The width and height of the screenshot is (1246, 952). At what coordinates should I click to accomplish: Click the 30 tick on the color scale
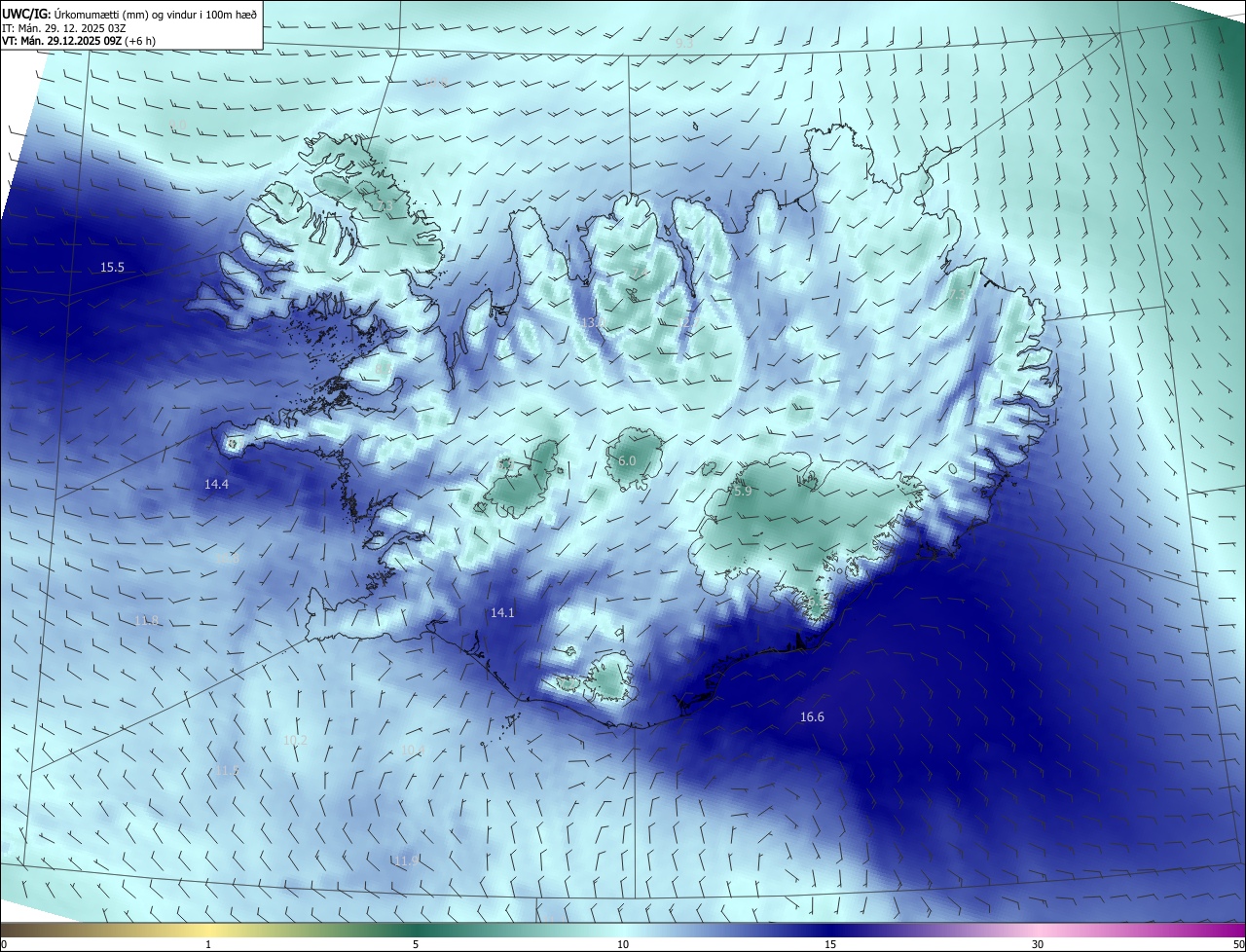coord(1038,944)
